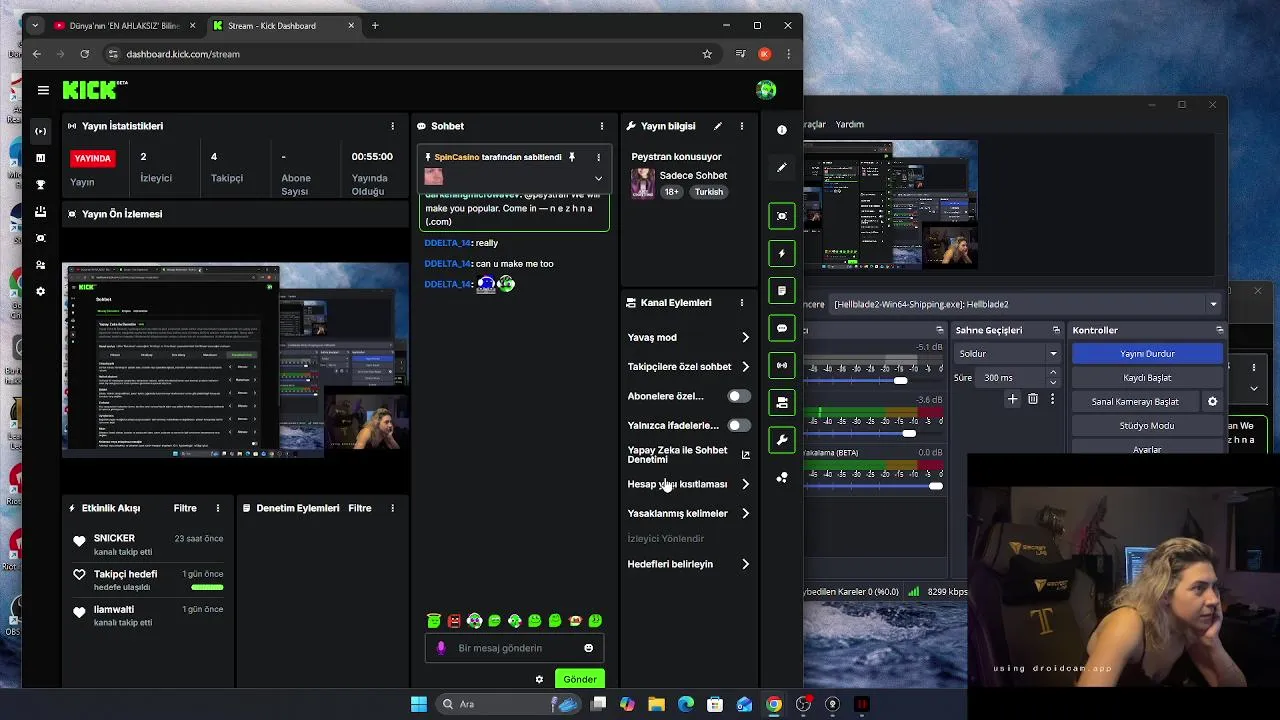Open File Explorer from taskbar
The image size is (1280, 720).
point(656,704)
